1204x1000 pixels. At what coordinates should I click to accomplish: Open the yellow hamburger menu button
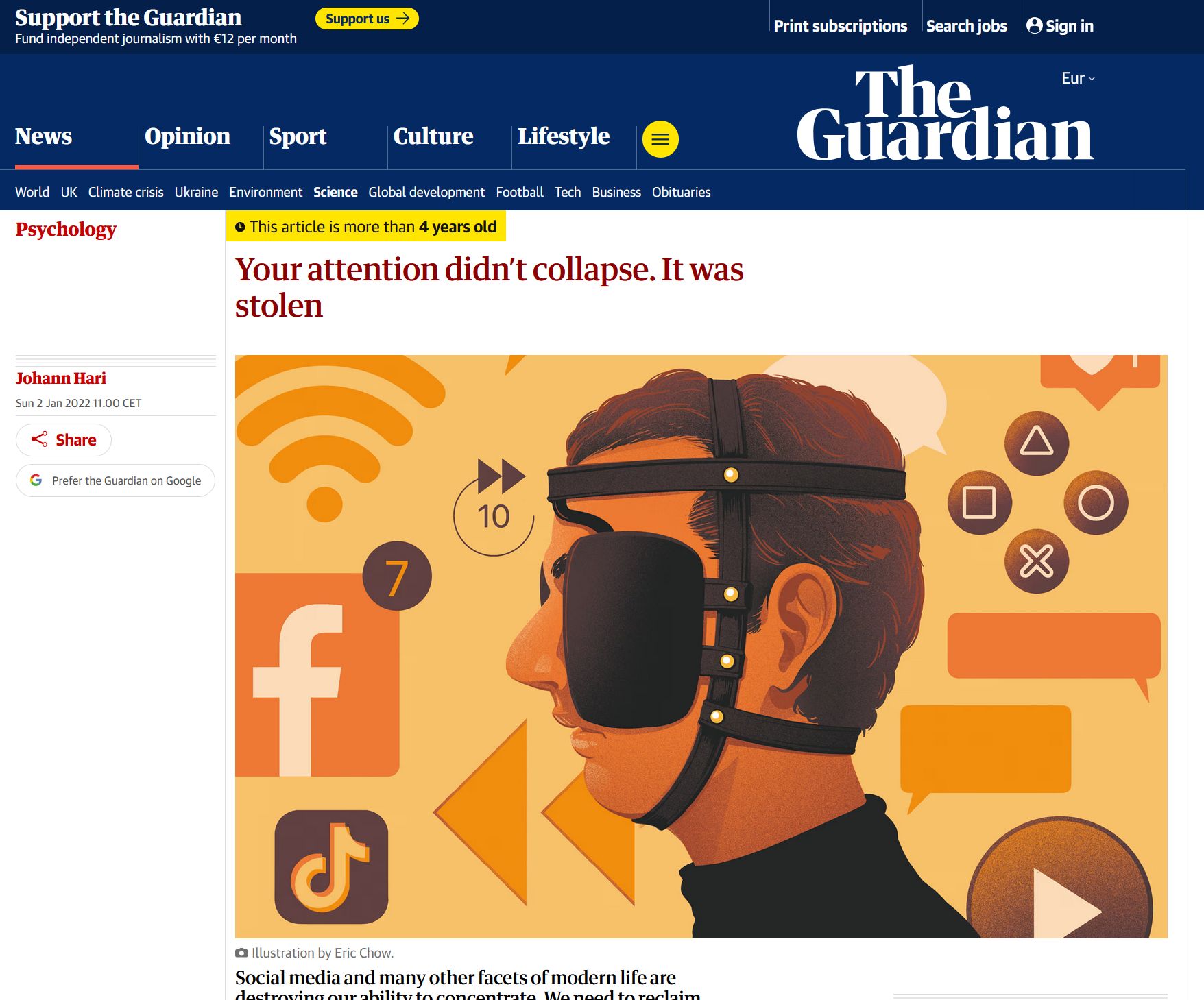tap(660, 139)
